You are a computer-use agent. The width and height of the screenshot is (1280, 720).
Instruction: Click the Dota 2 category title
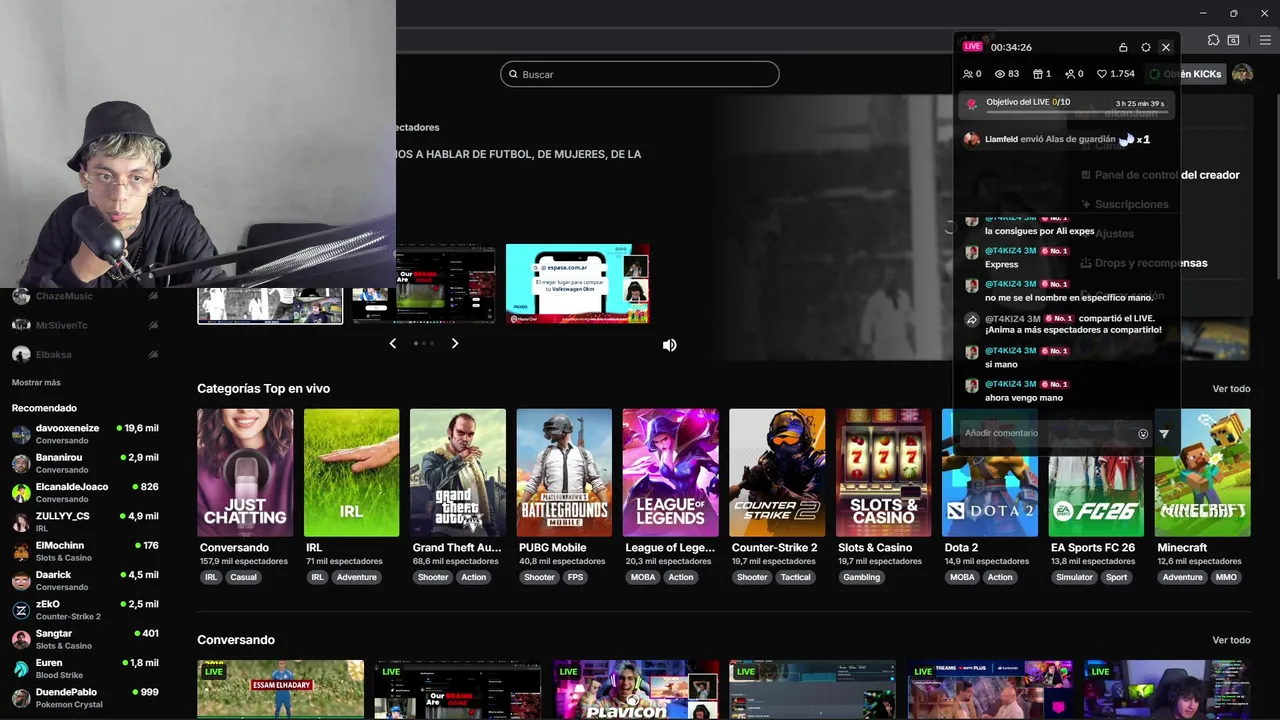(961, 548)
